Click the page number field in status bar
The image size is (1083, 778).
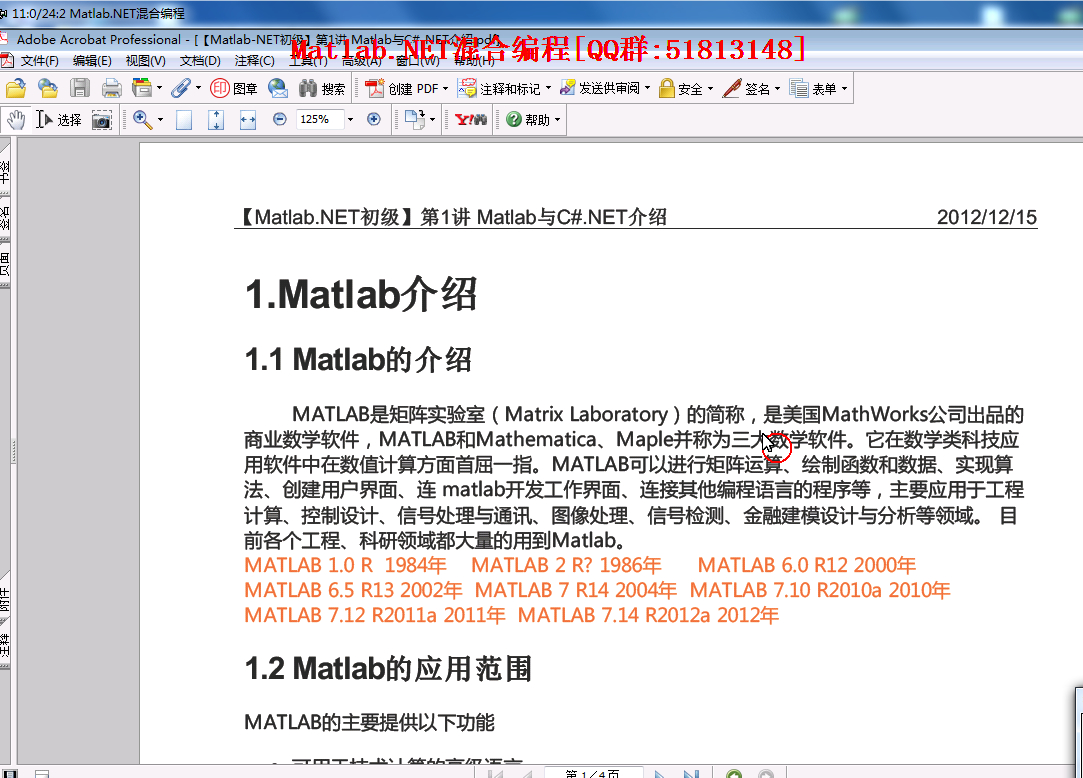click(x=593, y=773)
